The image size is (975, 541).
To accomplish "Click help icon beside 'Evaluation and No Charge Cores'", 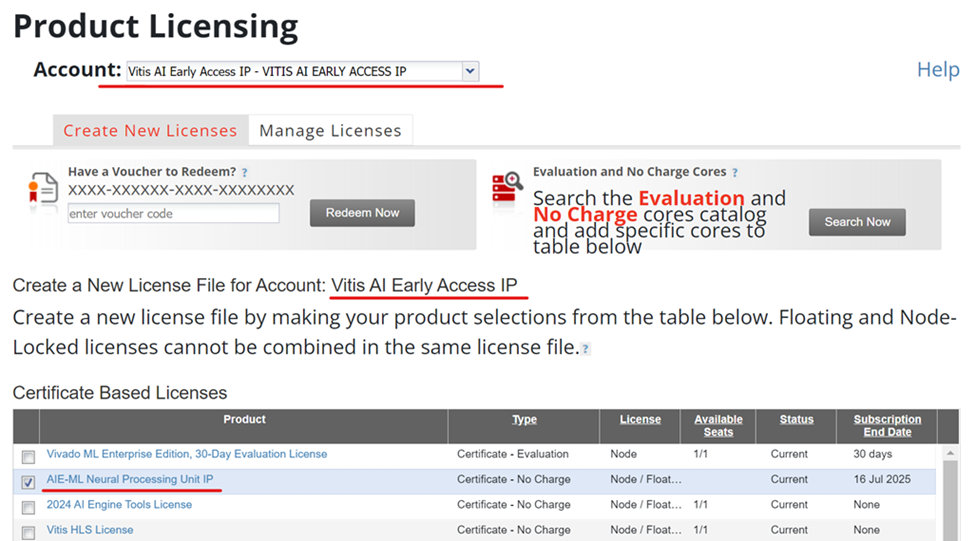I will tap(735, 173).
